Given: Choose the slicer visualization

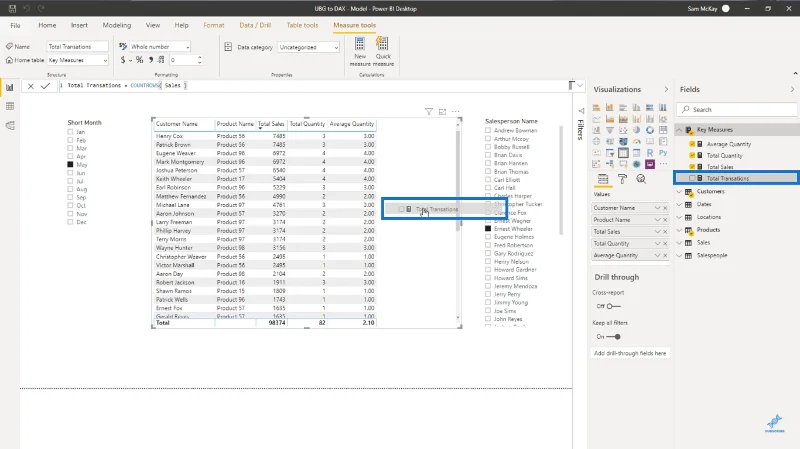Looking at the screenshot, I should click(609, 153).
